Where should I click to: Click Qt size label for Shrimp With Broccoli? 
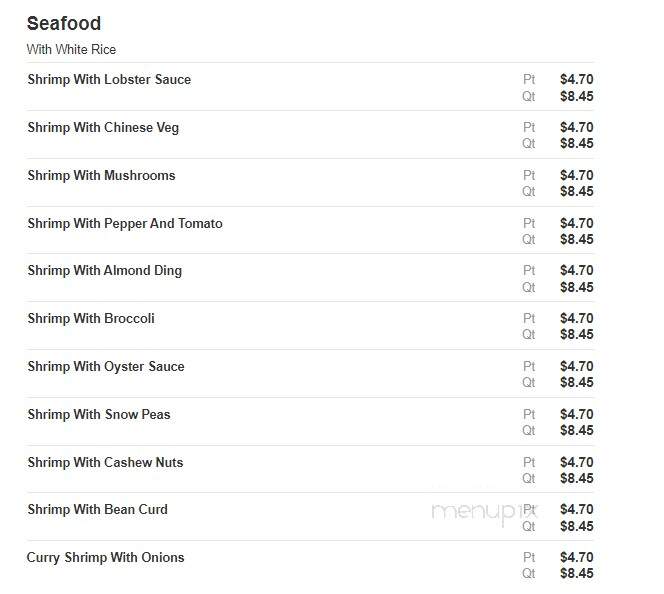[528, 334]
